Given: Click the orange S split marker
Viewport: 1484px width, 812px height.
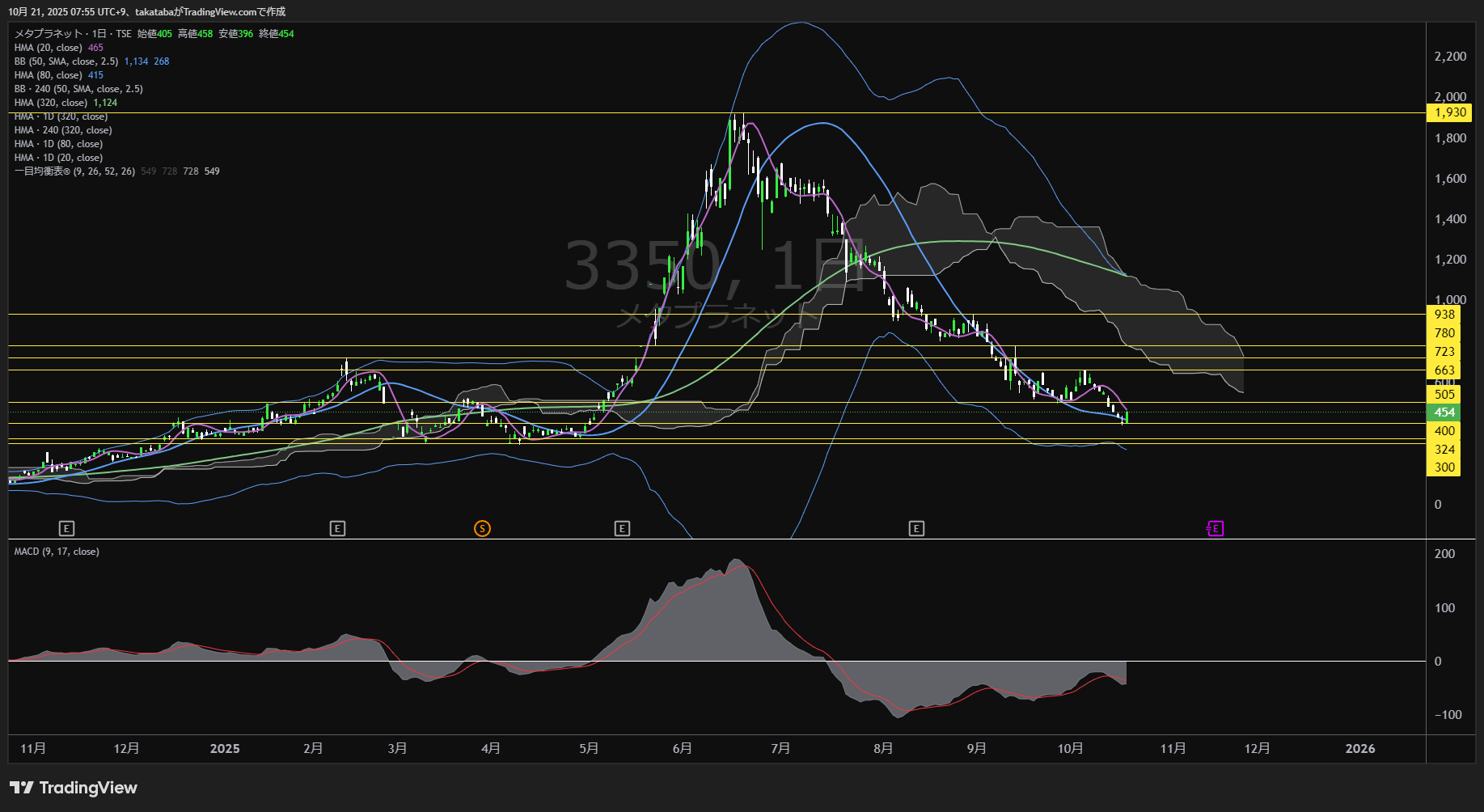Looking at the screenshot, I should click(x=482, y=529).
